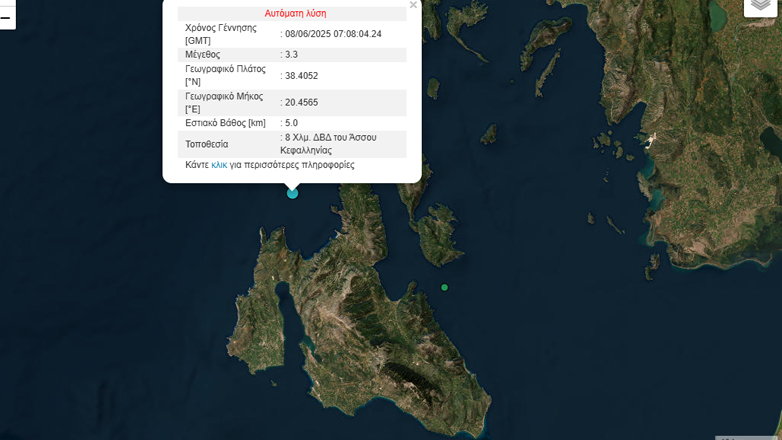The image size is (782, 440).
Task: Open the map layers control
Action: pyautogui.click(x=760, y=5)
